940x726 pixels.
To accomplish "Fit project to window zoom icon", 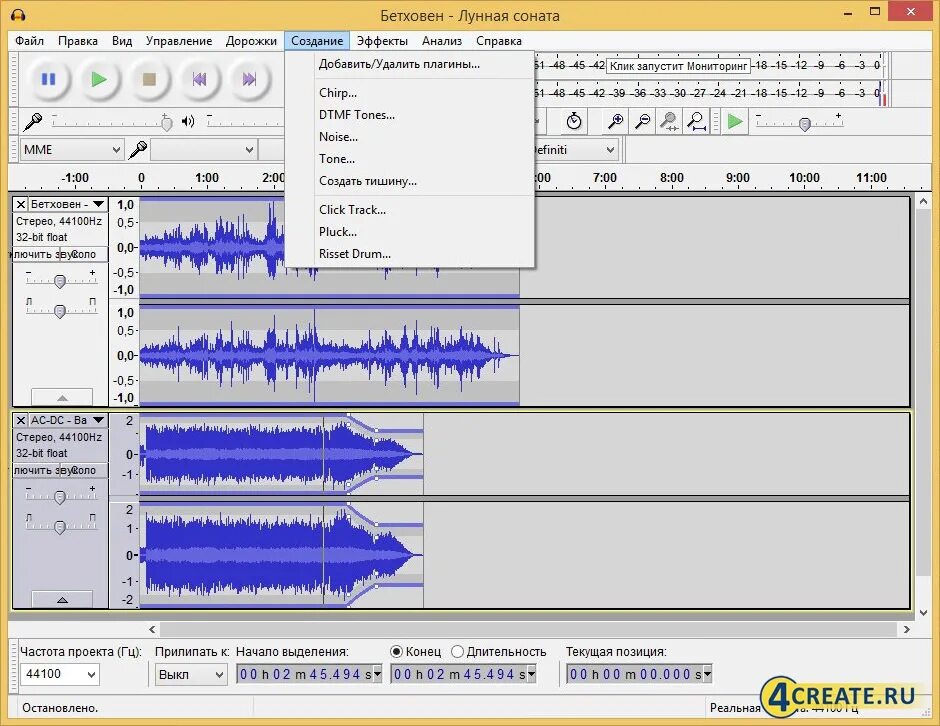I will coord(697,121).
